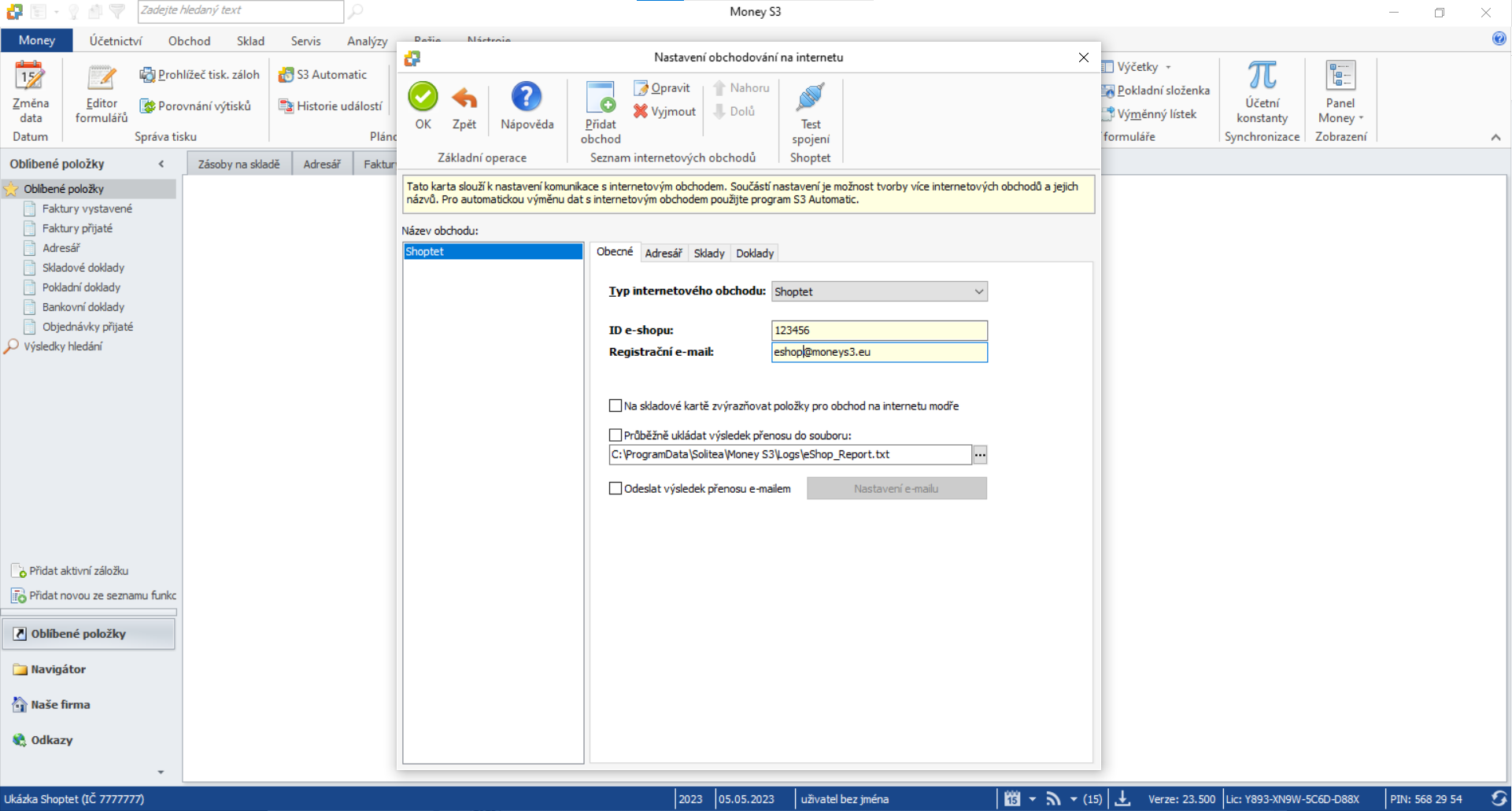Move shop down with Dolů arrow
1512x811 pixels.
pyautogui.click(x=734, y=112)
